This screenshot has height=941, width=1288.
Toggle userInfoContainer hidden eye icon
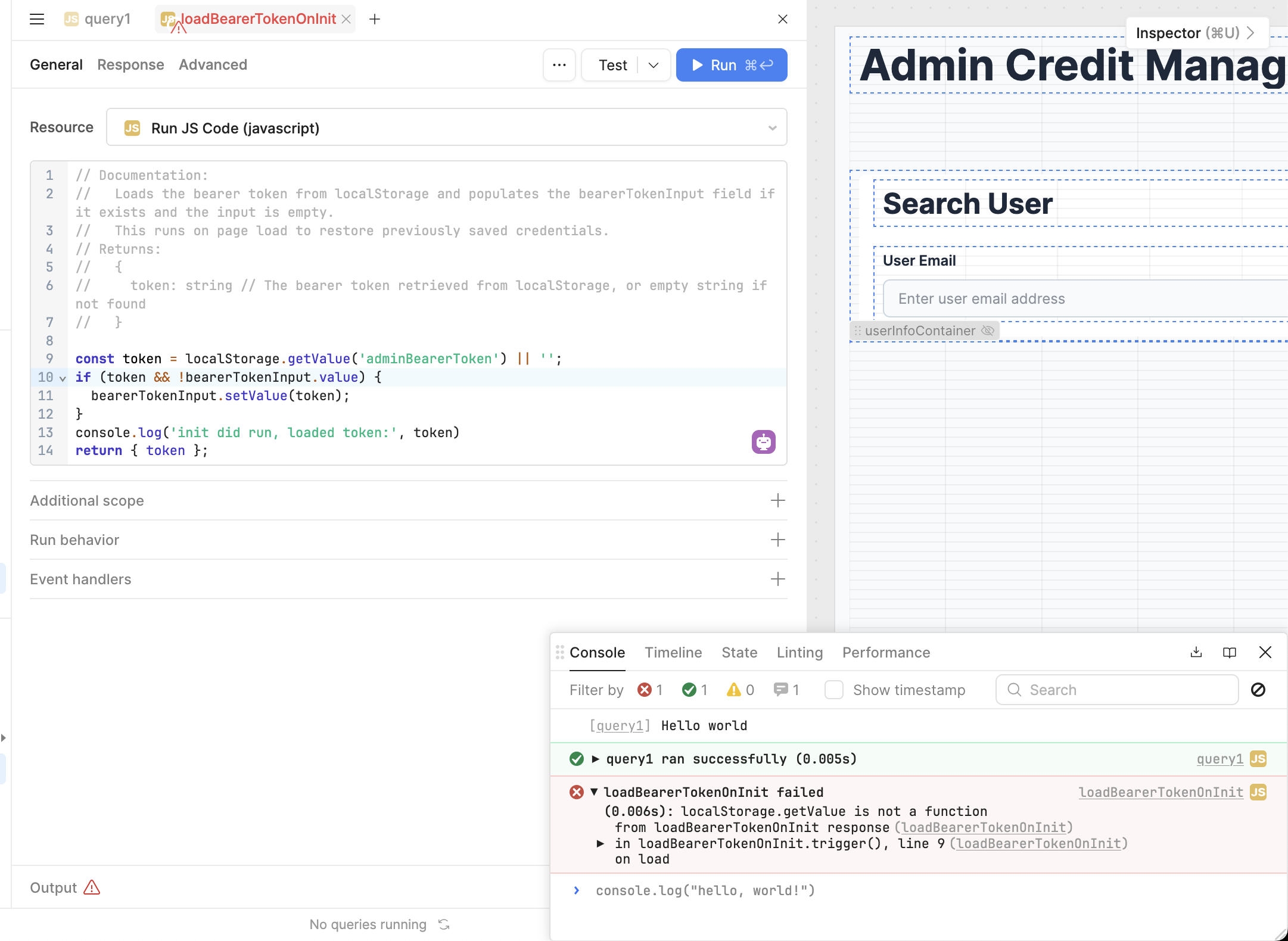coord(988,331)
